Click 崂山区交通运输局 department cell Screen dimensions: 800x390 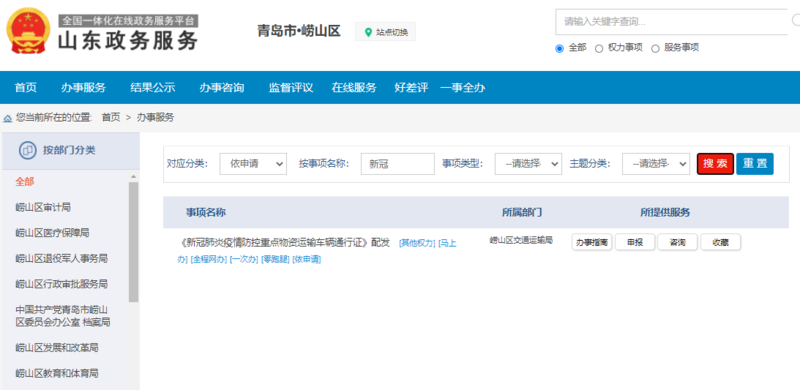(521, 240)
